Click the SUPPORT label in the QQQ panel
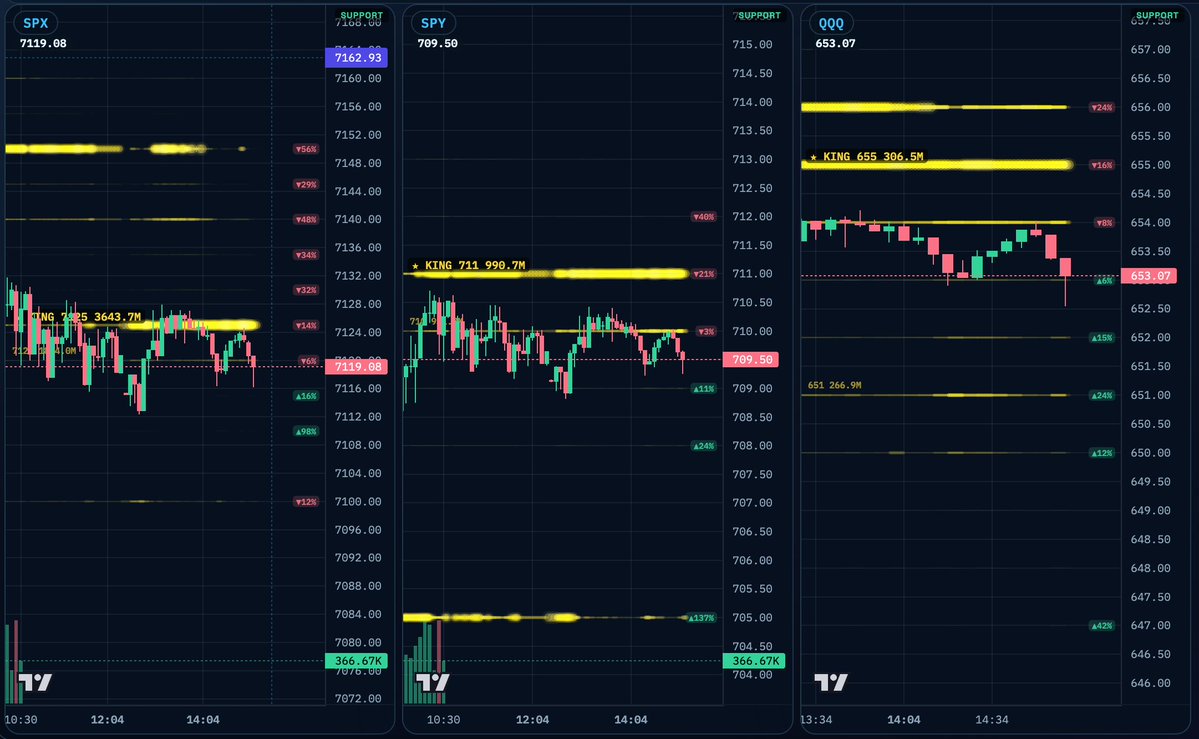1199x739 pixels. pos(1157,15)
